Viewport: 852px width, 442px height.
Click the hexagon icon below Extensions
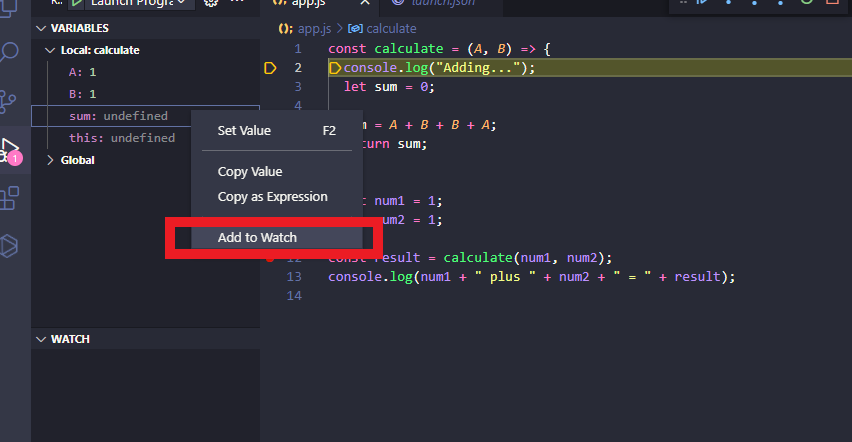click(x=11, y=246)
